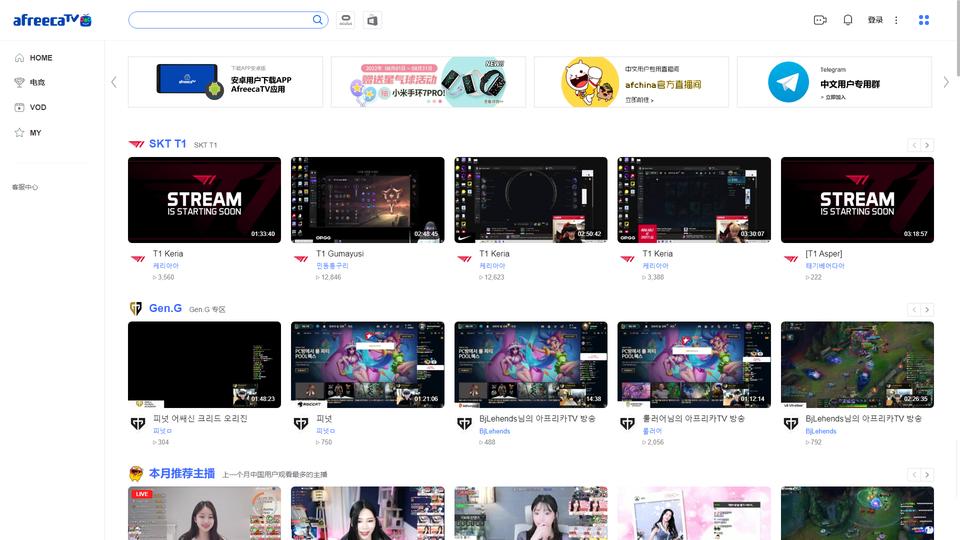Play Gen.G video lasting 01:12:14
The width and height of the screenshot is (960, 540).
[694, 364]
